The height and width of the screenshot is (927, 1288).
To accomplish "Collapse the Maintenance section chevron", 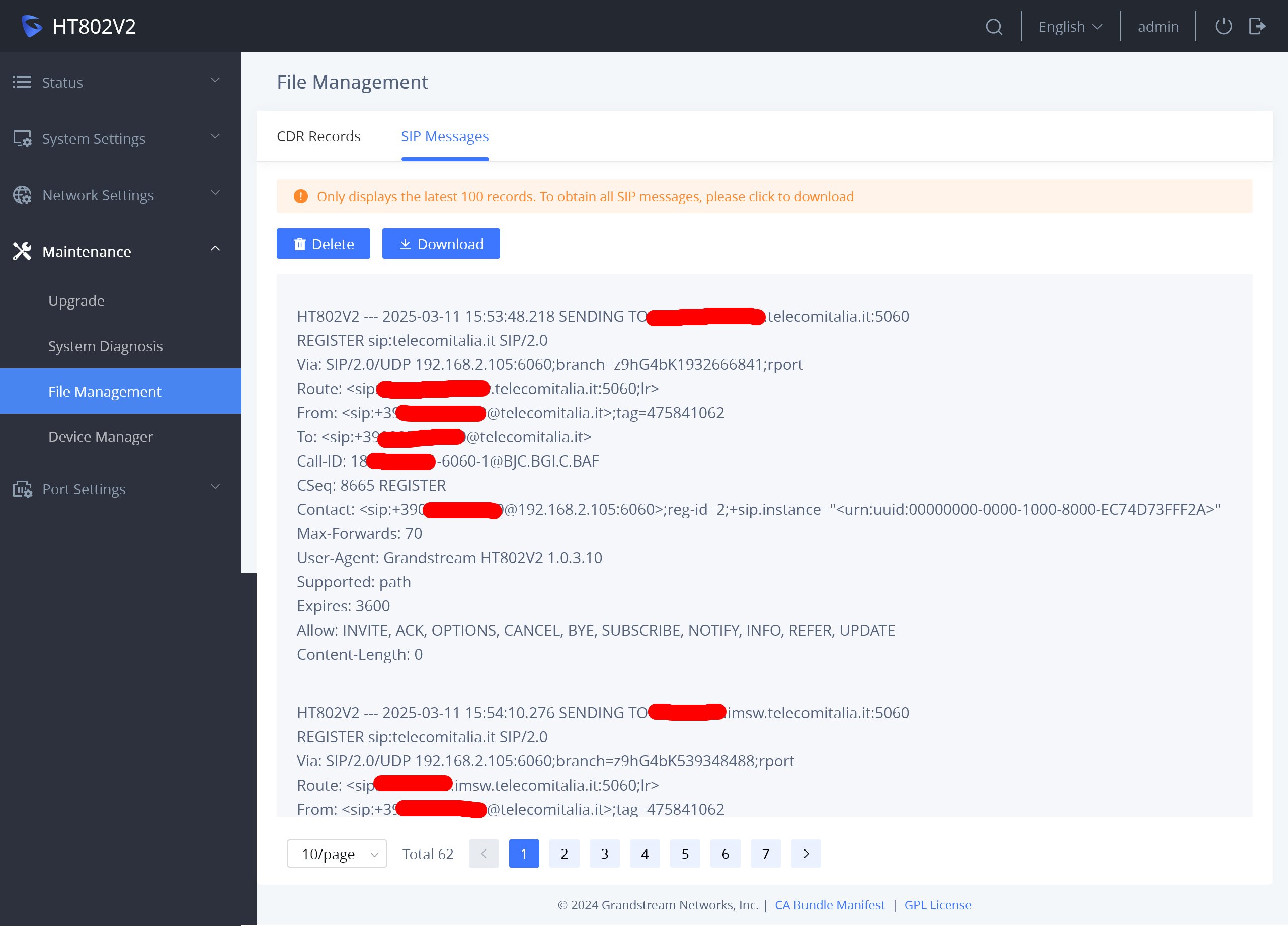I will [x=215, y=249].
